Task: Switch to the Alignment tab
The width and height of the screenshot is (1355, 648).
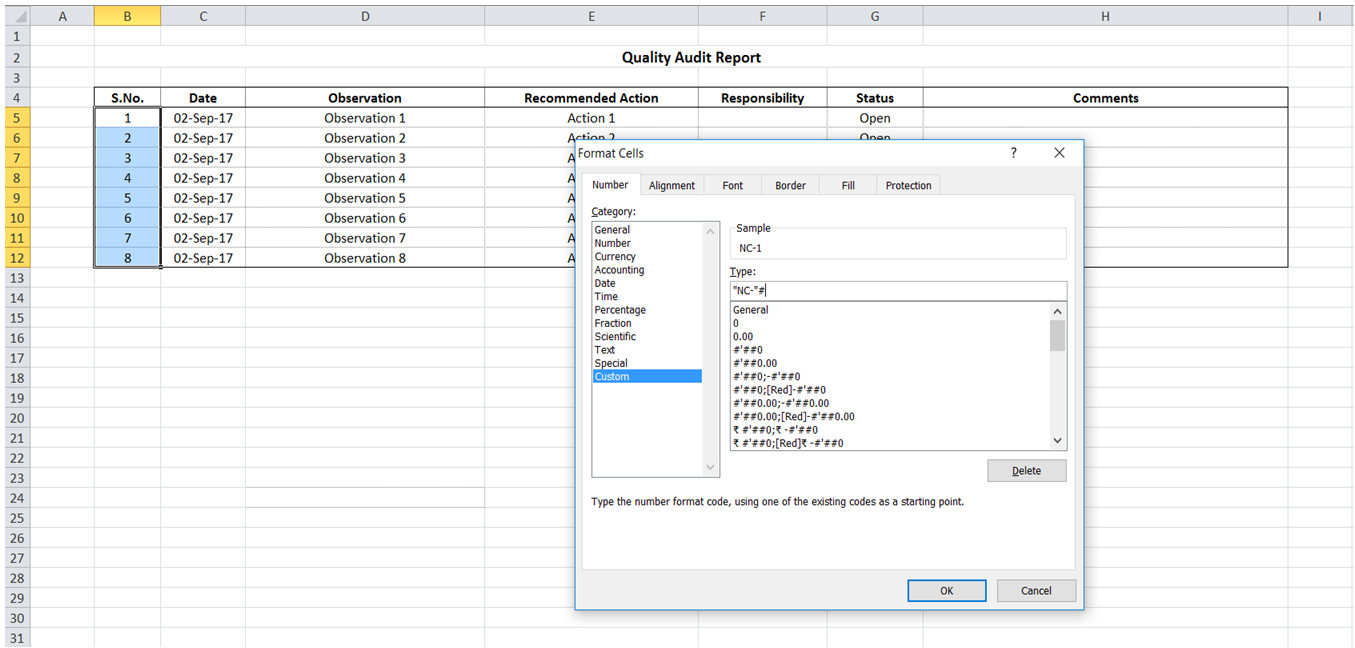Action: (x=671, y=185)
